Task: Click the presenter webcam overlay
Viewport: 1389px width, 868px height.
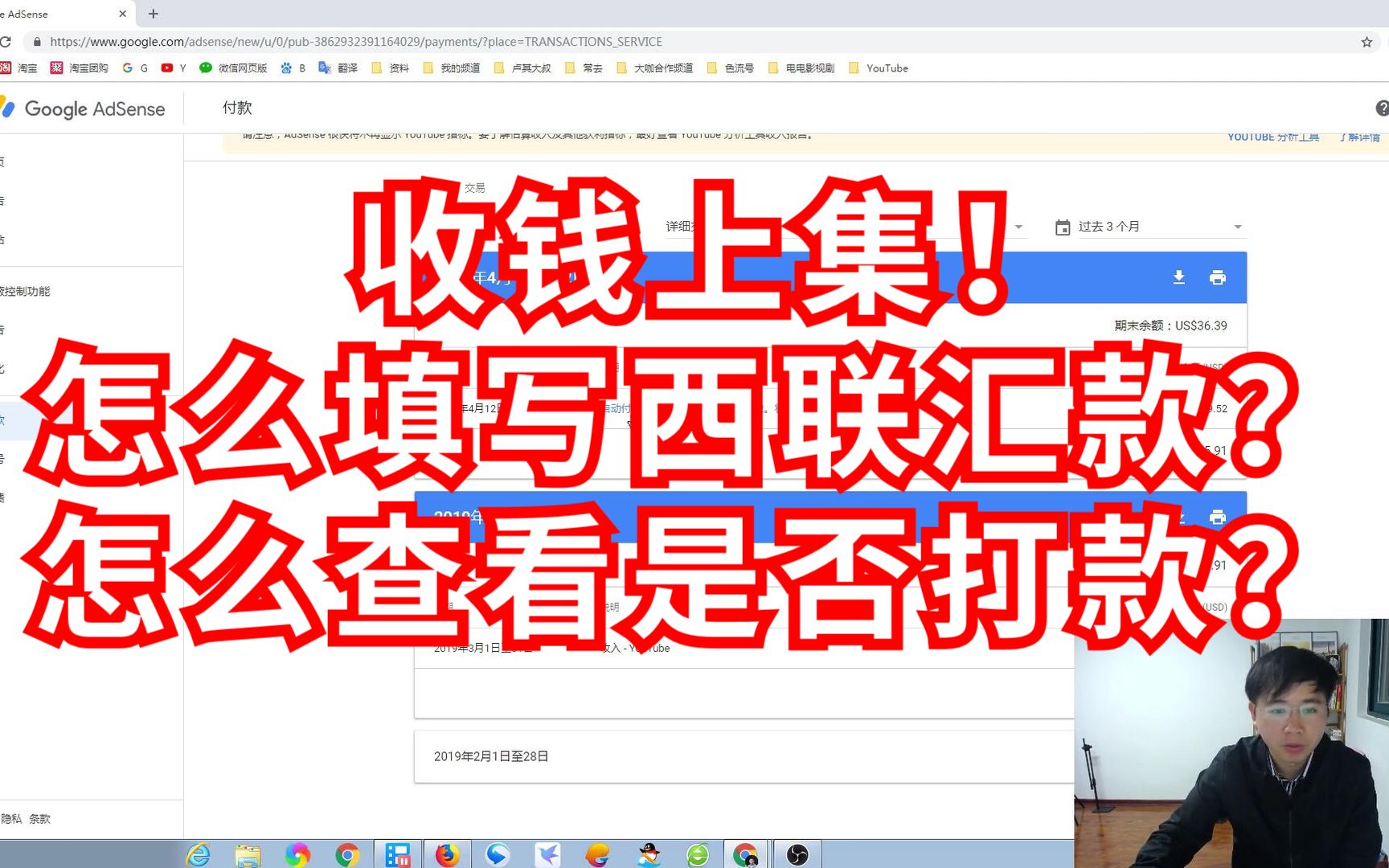Action: pyautogui.click(x=1231, y=743)
